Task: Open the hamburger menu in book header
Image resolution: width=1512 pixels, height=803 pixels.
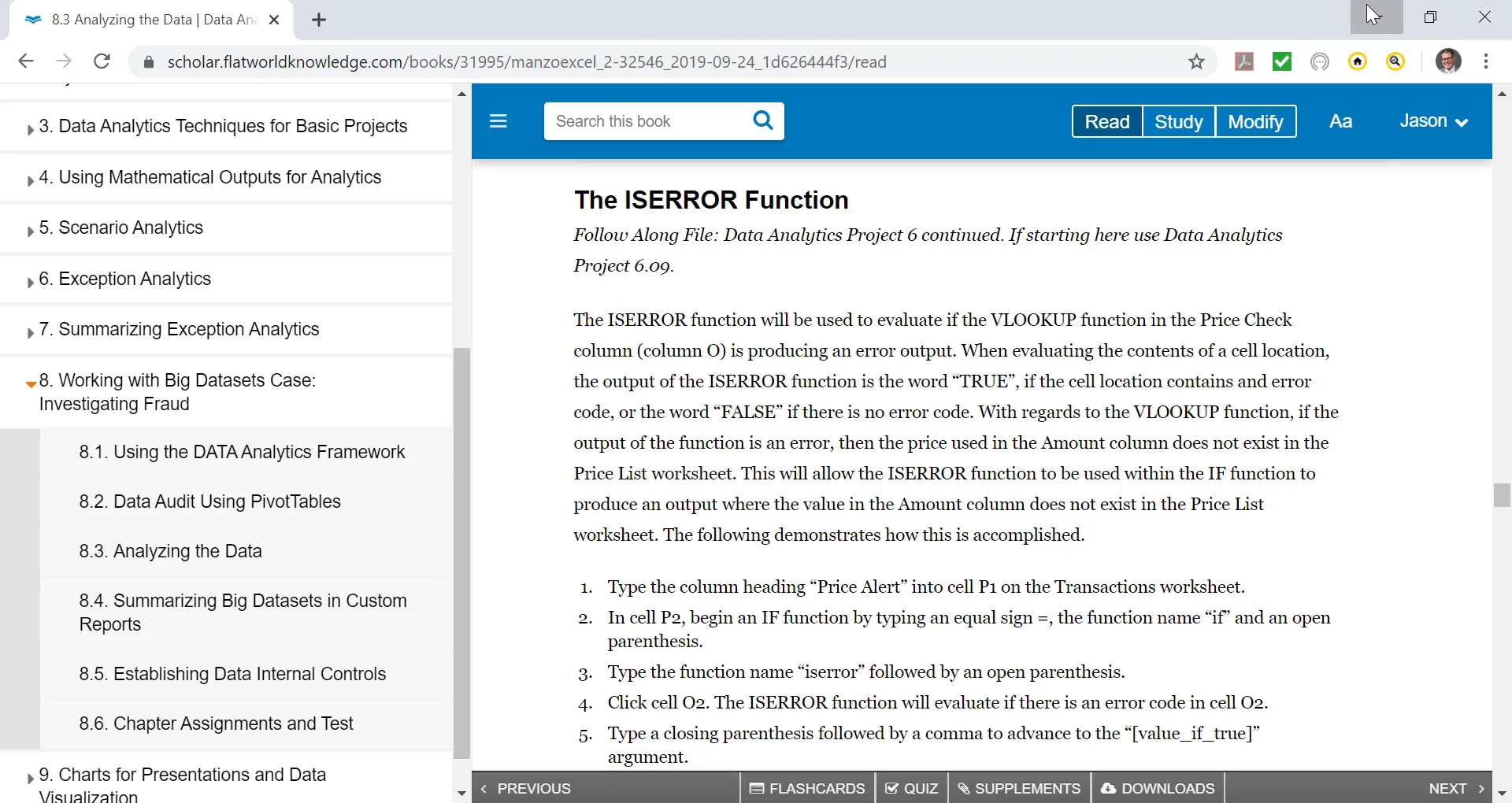Action: (498, 121)
